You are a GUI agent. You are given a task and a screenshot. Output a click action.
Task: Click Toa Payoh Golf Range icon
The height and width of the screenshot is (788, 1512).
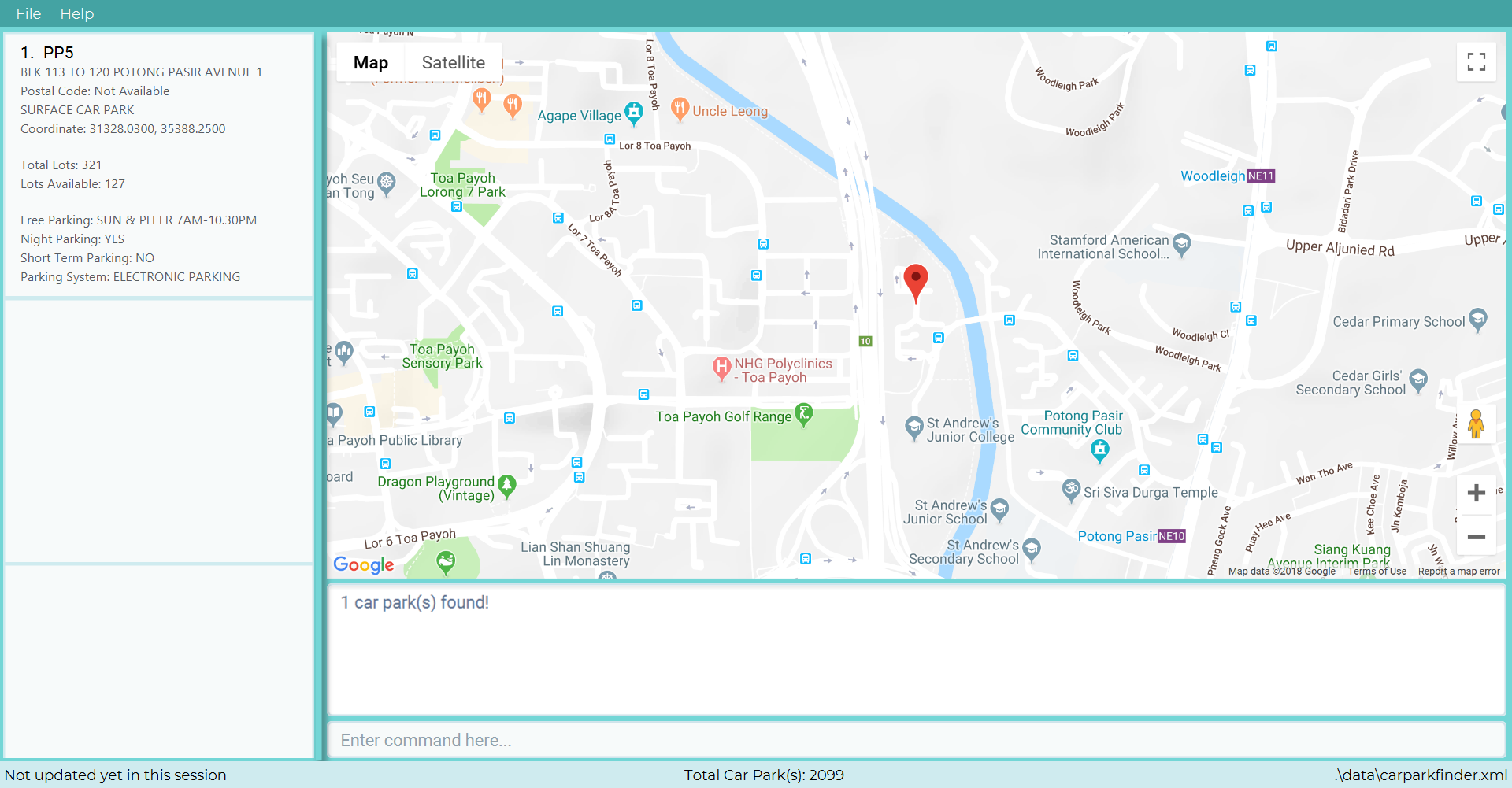(804, 414)
